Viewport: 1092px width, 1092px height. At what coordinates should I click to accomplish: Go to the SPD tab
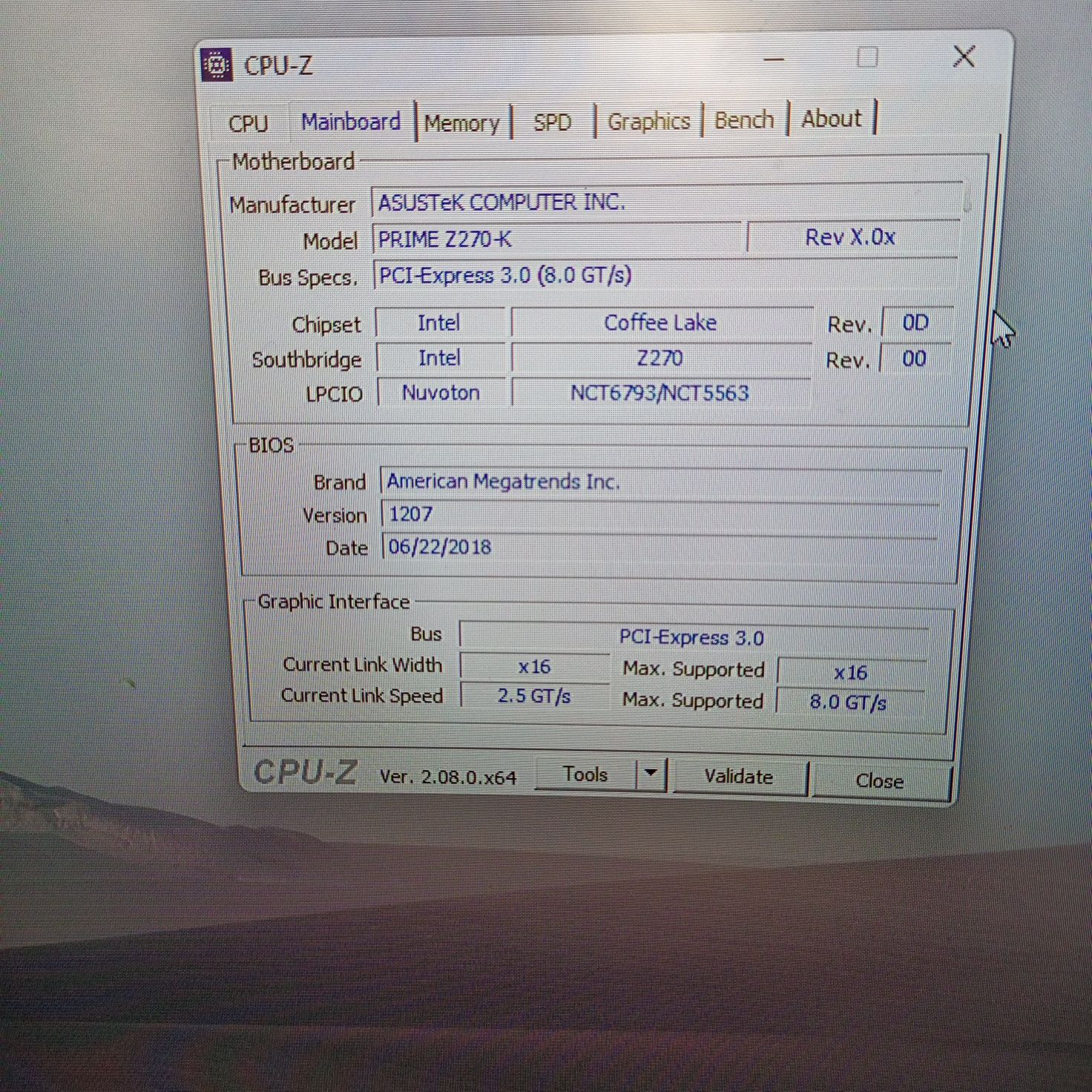pos(553,122)
